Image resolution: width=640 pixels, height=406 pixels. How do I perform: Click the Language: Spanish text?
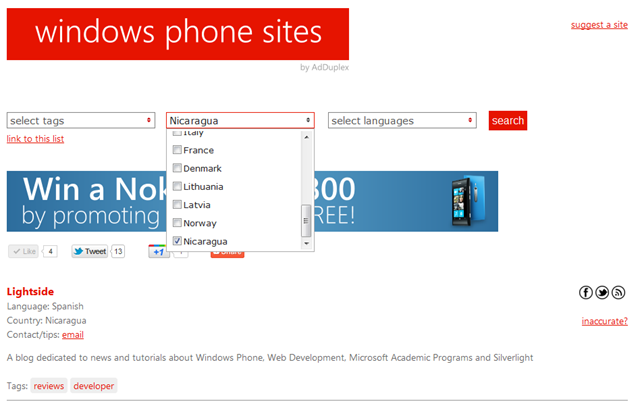45,306
